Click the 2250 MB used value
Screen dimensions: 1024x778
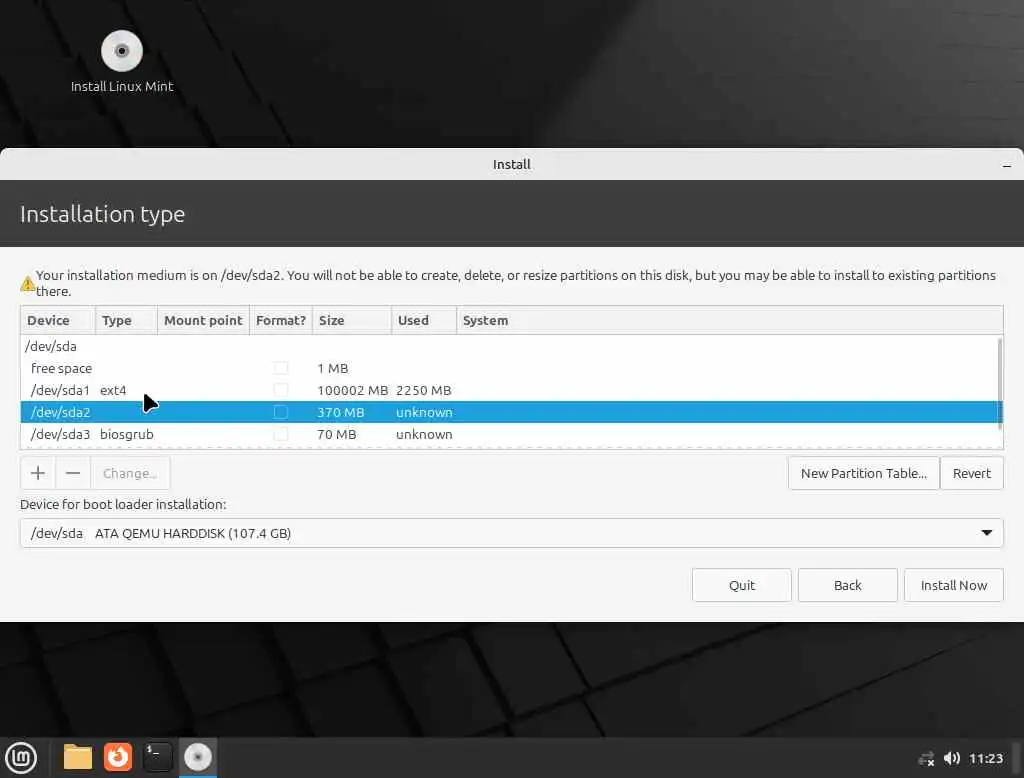coord(423,390)
